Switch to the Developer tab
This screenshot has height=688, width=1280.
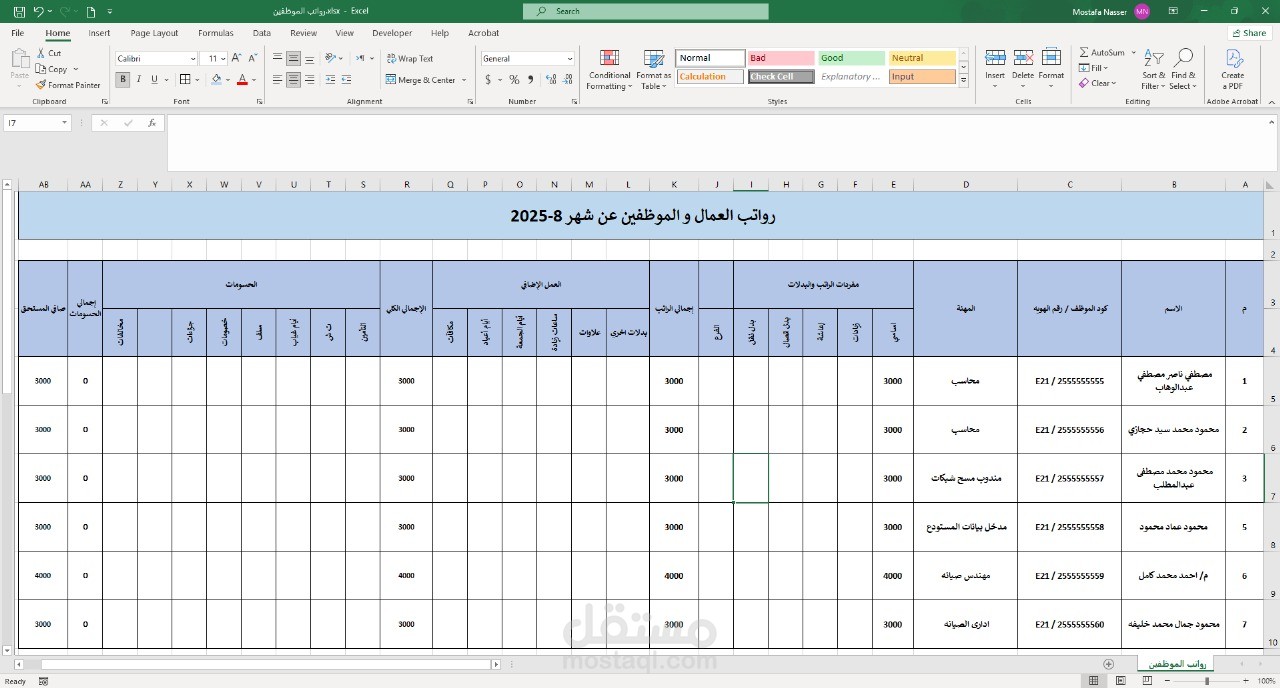[392, 33]
